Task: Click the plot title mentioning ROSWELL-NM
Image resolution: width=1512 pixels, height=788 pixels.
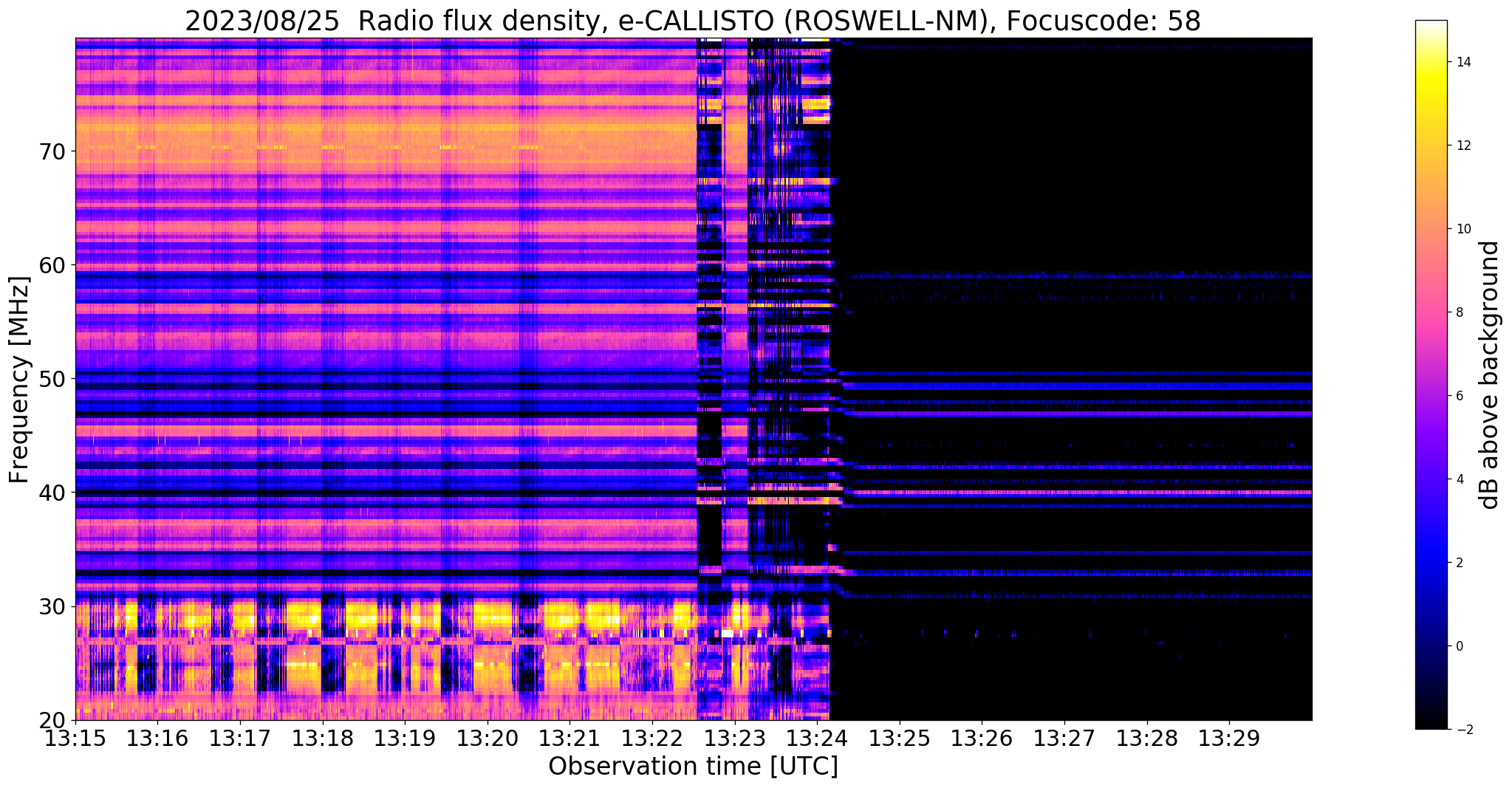Action: (x=693, y=21)
